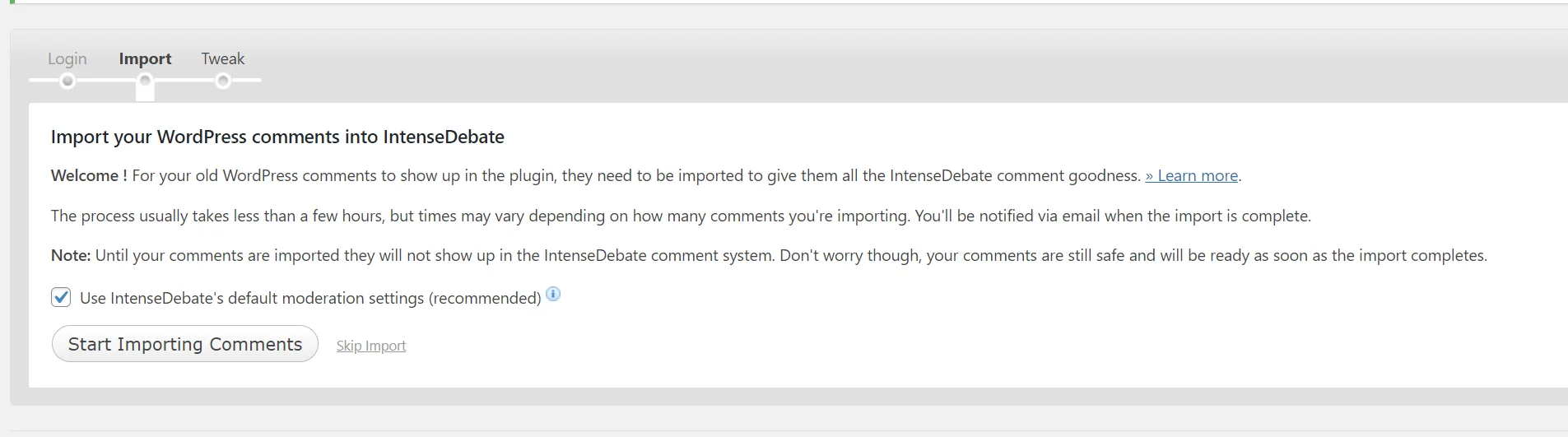Select the Import tab label
Image resolution: width=1568 pixels, height=437 pixels.
pos(145,58)
